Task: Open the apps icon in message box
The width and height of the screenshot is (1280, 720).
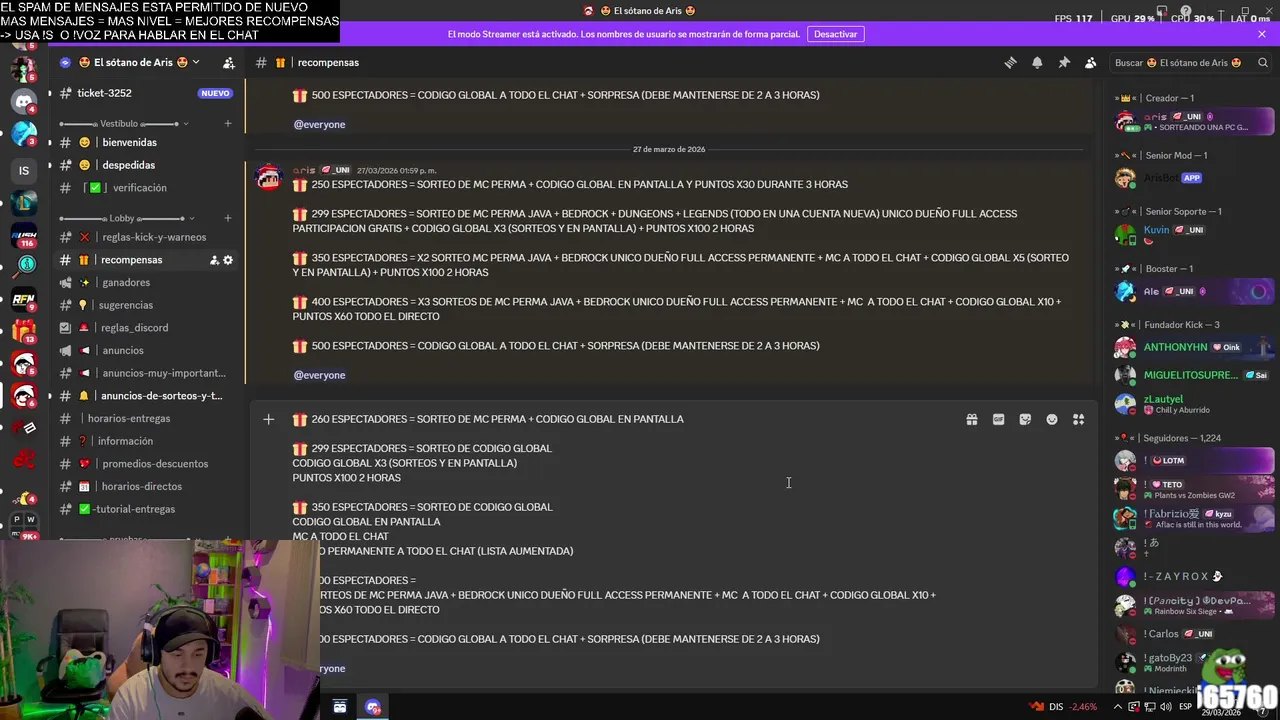Action: coord(1078,419)
